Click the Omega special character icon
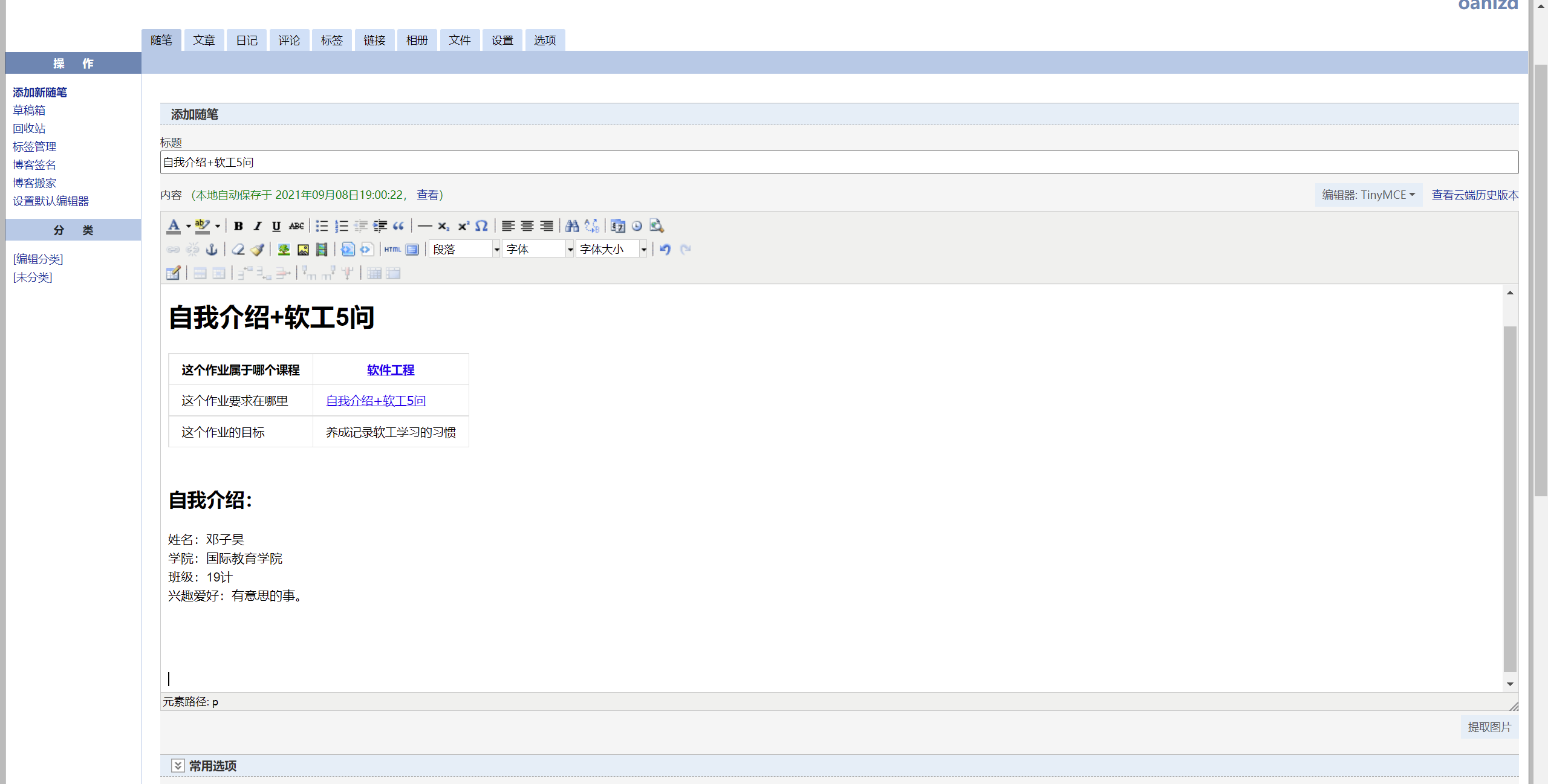This screenshot has height=784, width=1548. (481, 226)
